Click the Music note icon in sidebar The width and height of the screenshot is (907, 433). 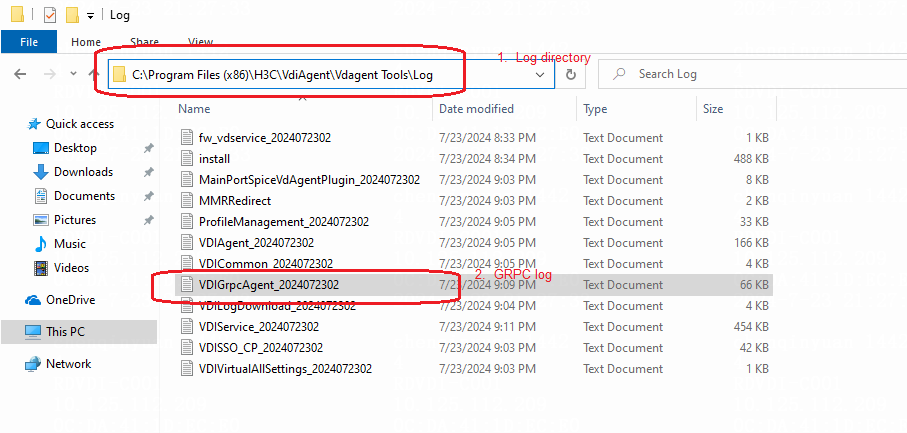tap(40, 244)
